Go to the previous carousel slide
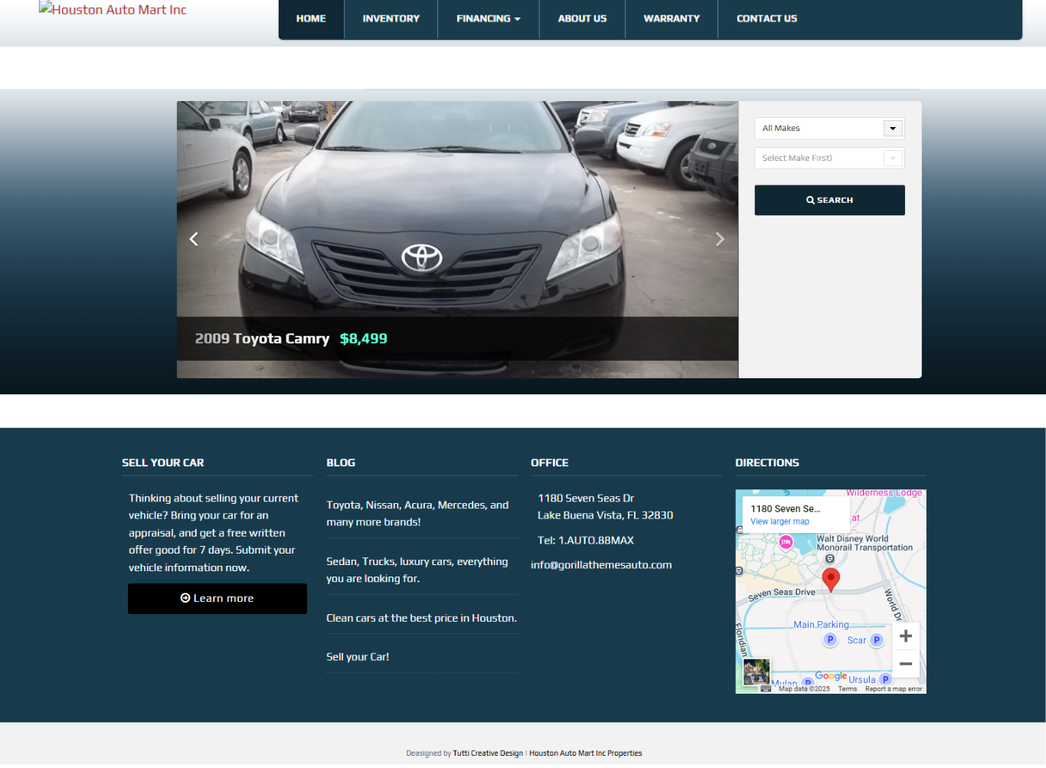Image resolution: width=1046 pixels, height=768 pixels. 193,239
